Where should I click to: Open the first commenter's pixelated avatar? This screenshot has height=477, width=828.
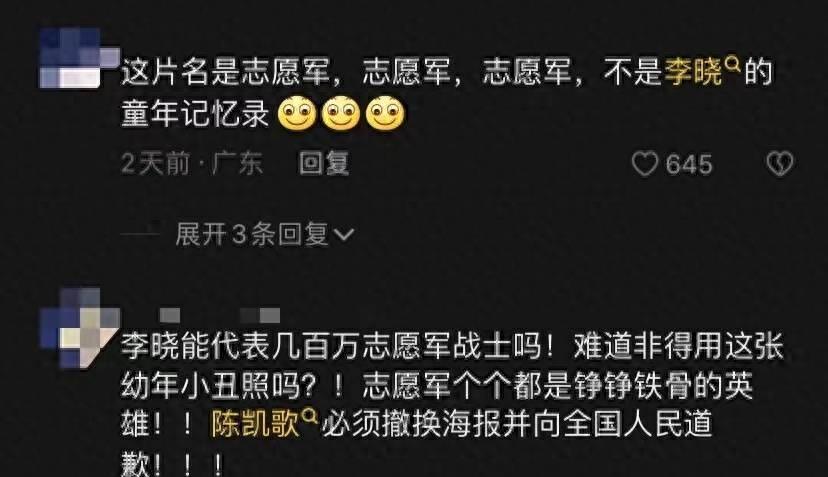coord(79,58)
